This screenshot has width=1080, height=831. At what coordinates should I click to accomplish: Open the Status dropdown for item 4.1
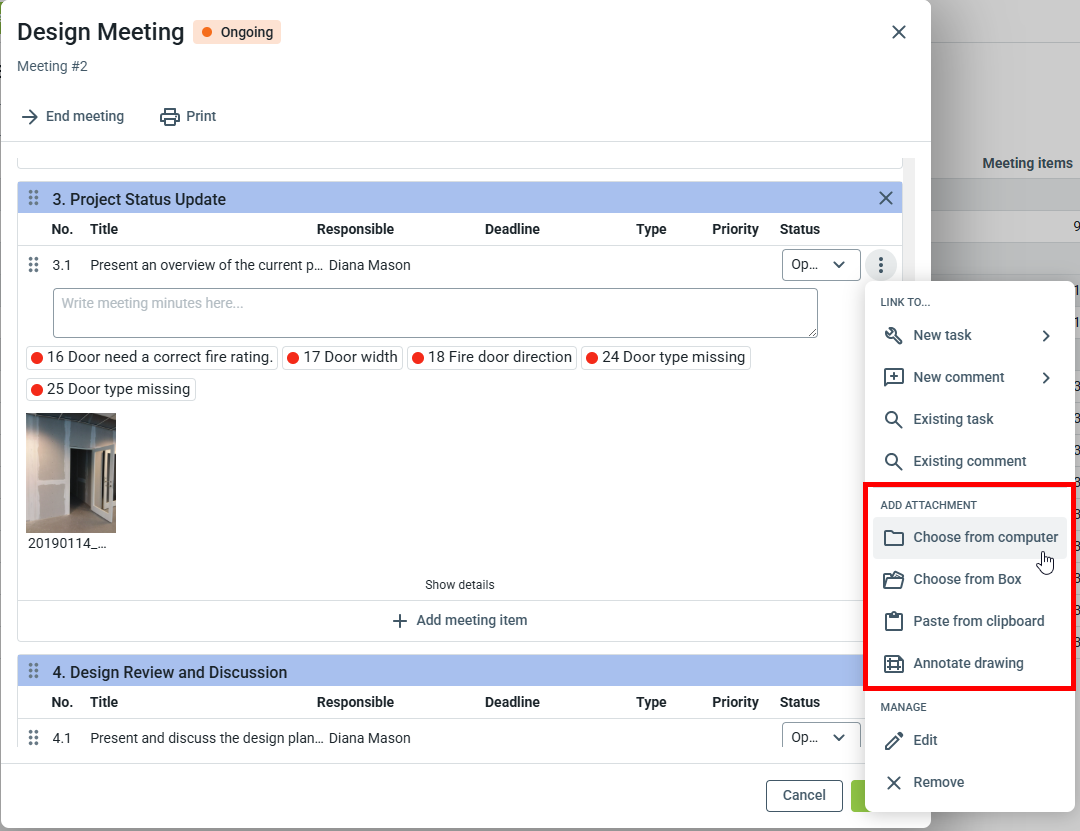coord(820,737)
